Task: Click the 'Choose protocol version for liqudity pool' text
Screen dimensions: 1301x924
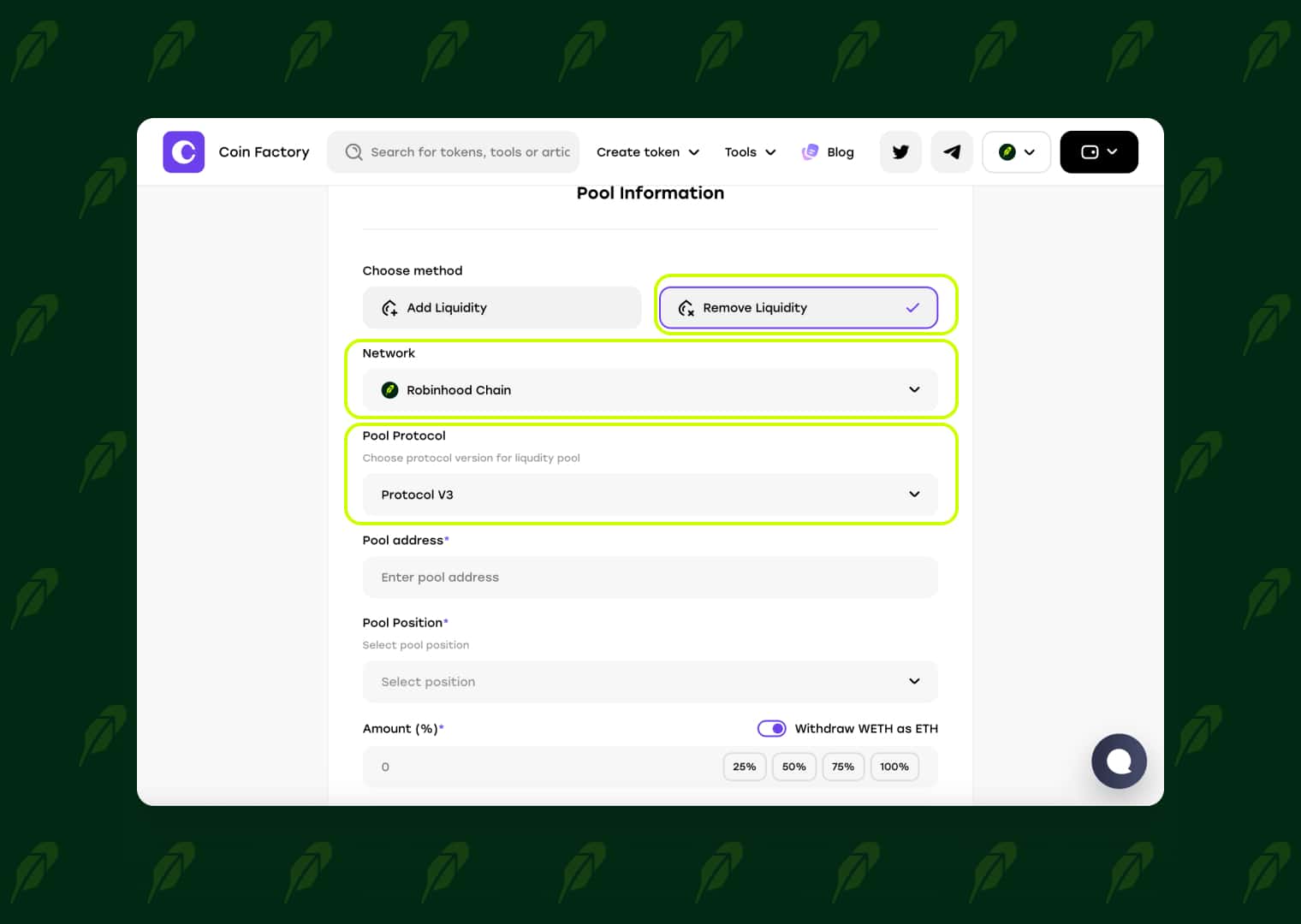Action: tap(471, 458)
